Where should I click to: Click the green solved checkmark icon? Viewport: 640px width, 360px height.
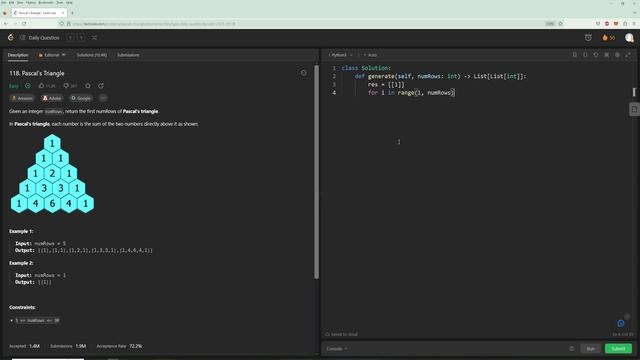28,86
